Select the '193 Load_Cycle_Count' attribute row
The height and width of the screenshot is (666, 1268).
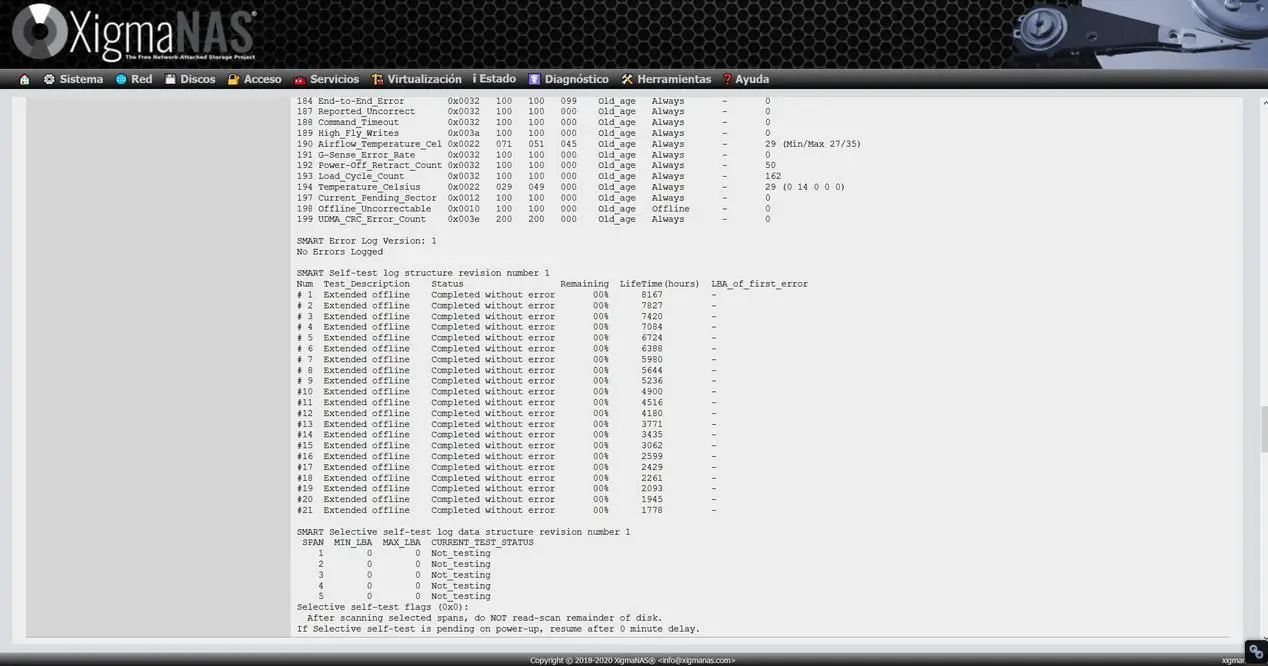pos(539,176)
